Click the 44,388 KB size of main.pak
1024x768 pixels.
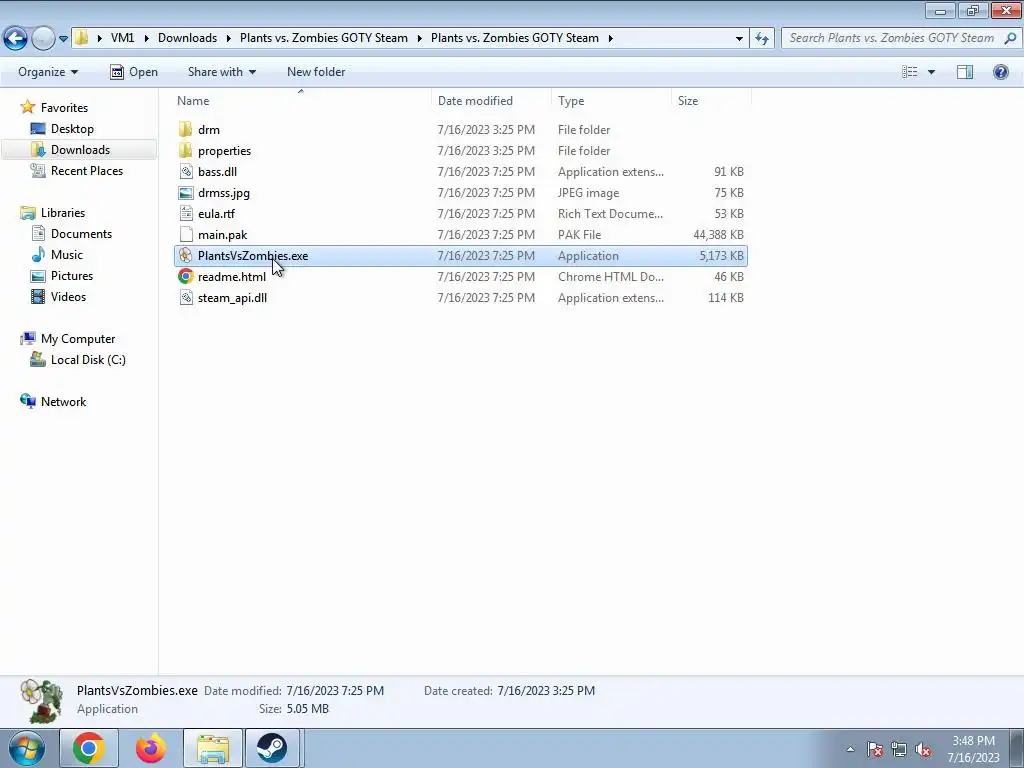(x=718, y=234)
